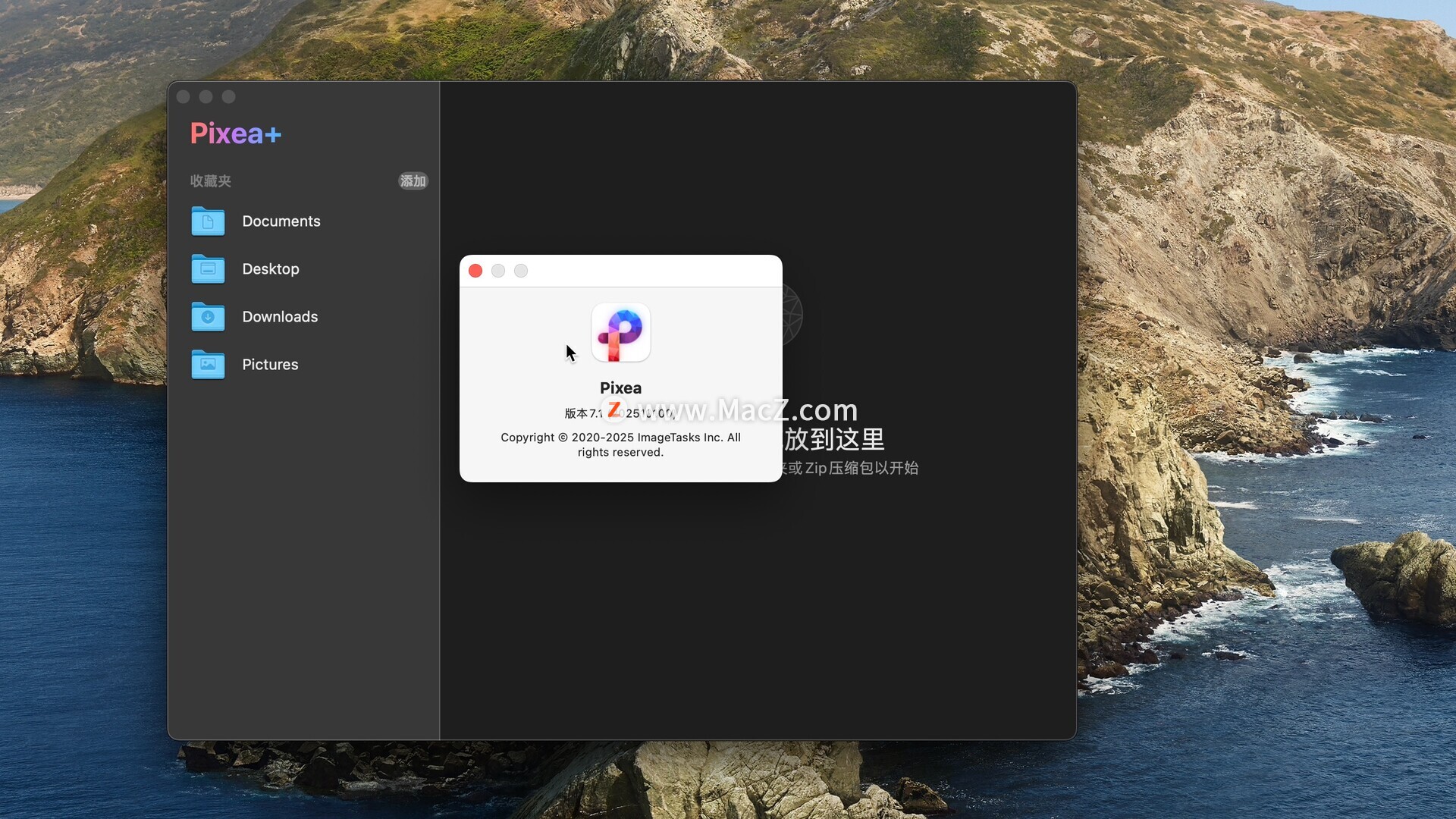Close the About Pixea dialog
This screenshot has height=819, width=1456.
(x=475, y=271)
